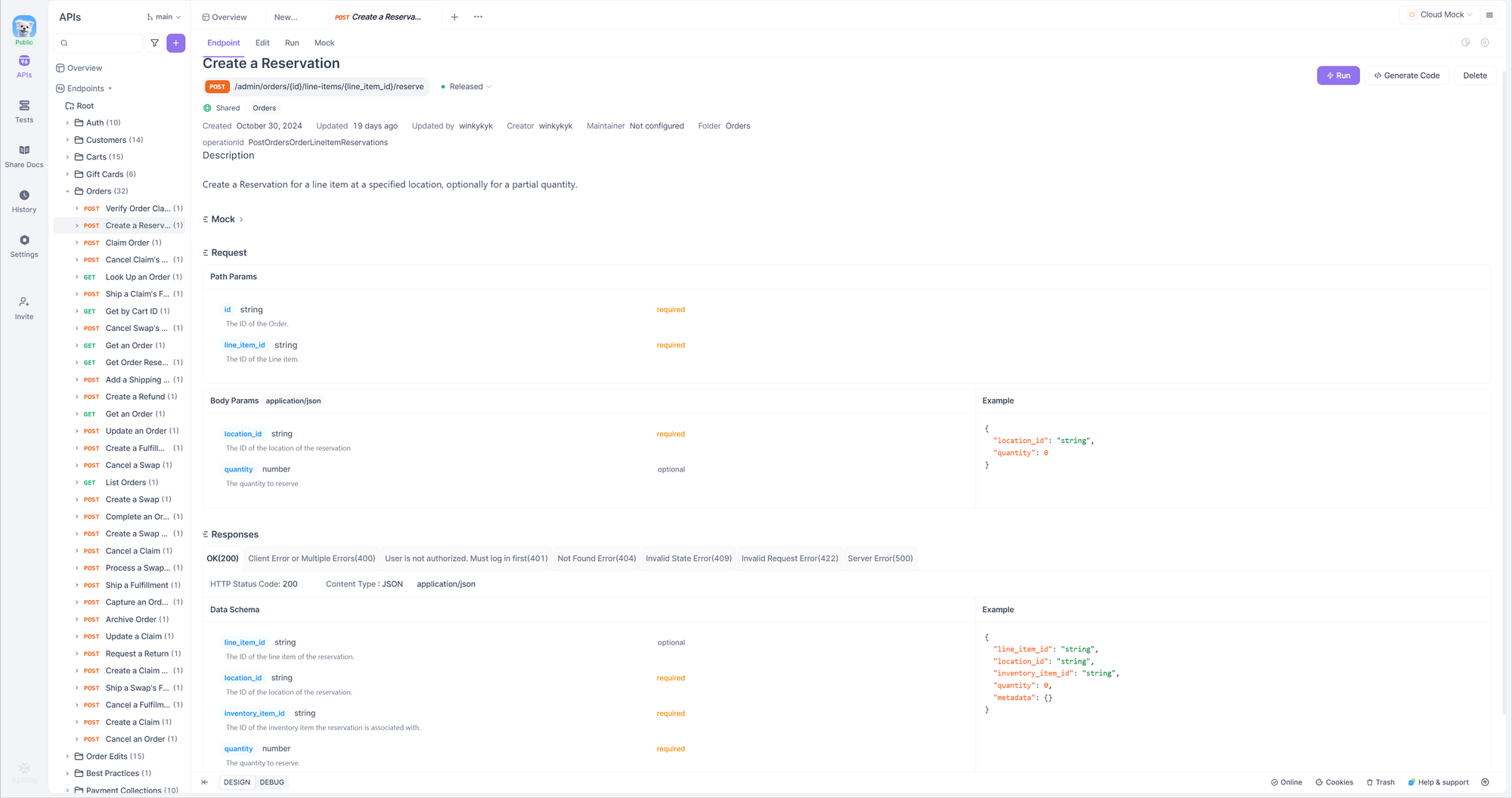This screenshot has height=798, width=1512.
Task: Open History panel
Action: 24,201
